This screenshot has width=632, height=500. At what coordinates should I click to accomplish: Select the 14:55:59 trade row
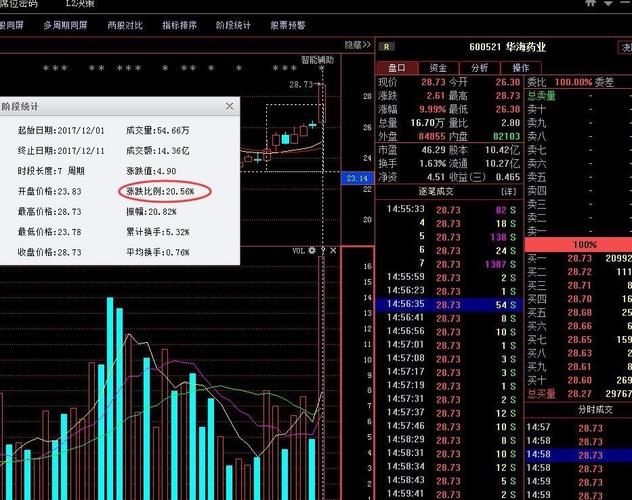tap(449, 277)
